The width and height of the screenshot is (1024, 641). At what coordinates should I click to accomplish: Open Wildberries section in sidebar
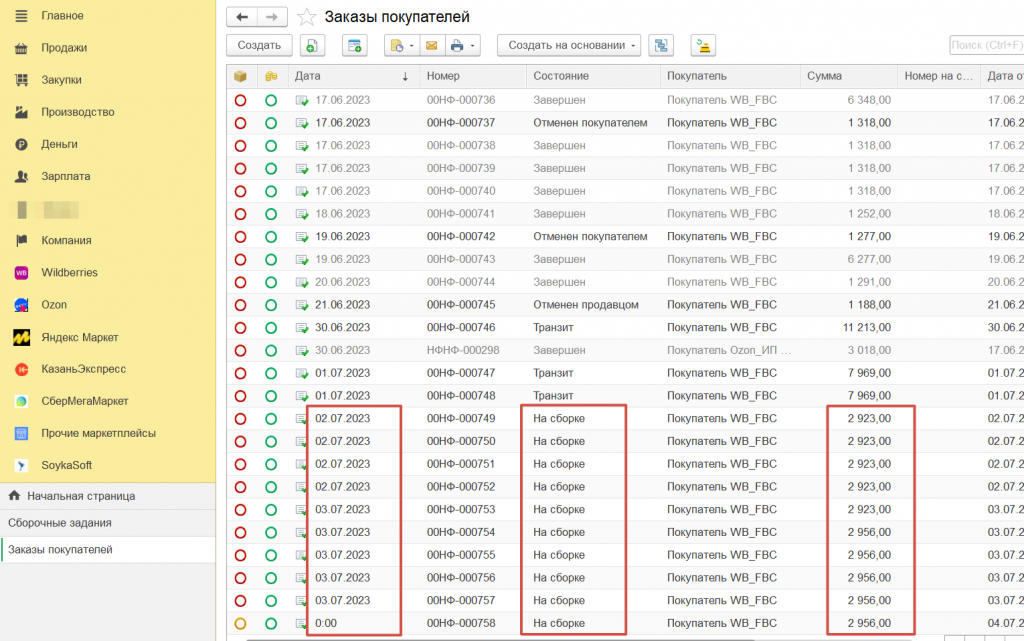(x=69, y=272)
